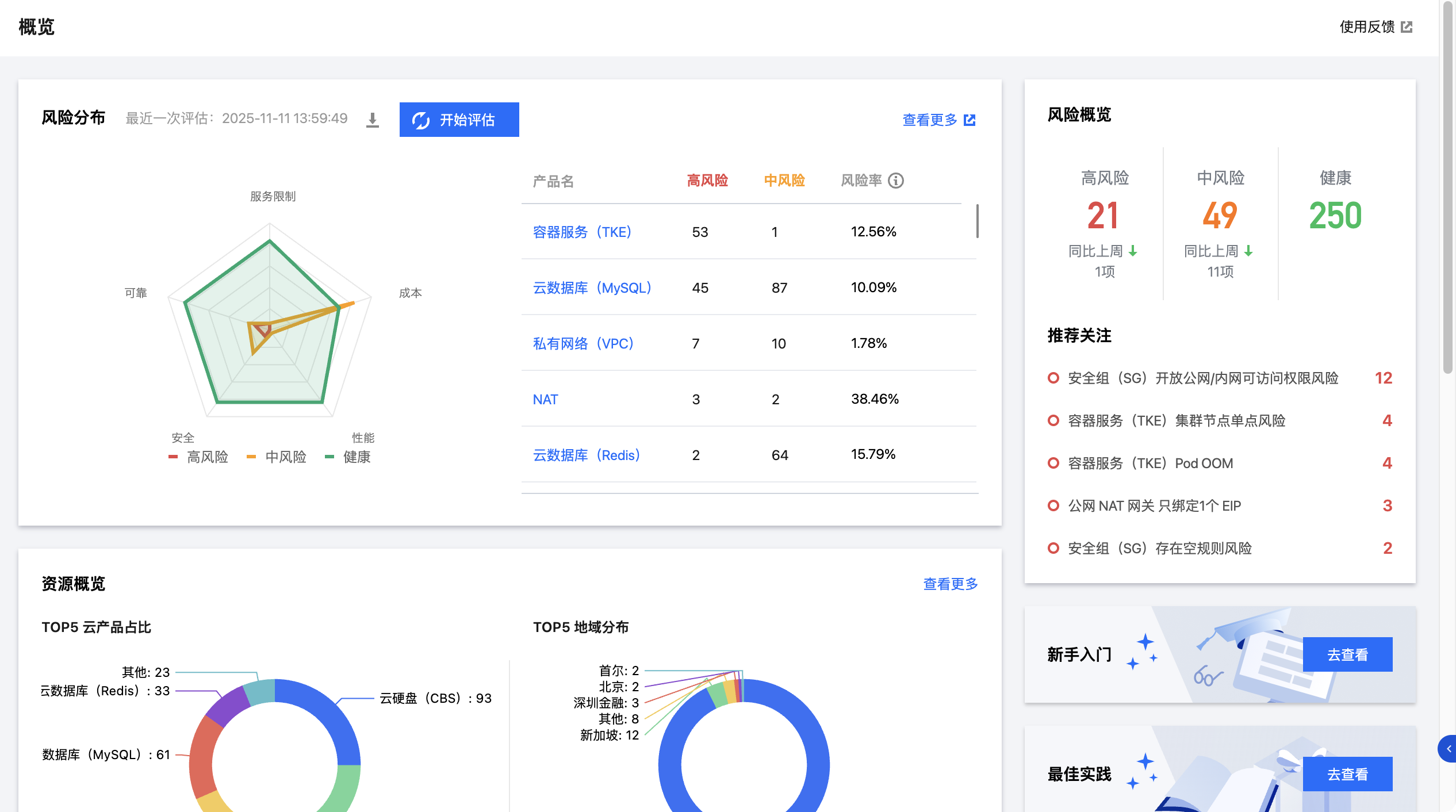Screen dimensions: 1456x812
Task: Sort table by 中风险 column header
Action: pos(784,181)
